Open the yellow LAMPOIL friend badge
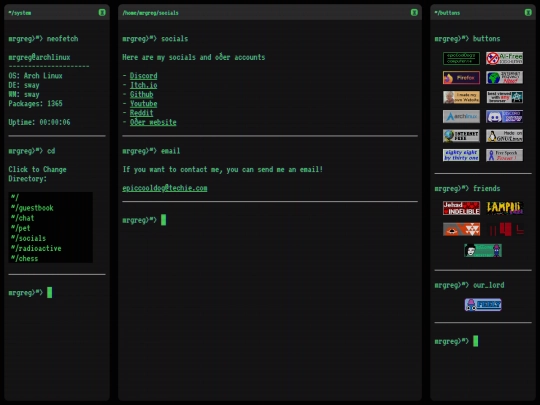 [505, 208]
